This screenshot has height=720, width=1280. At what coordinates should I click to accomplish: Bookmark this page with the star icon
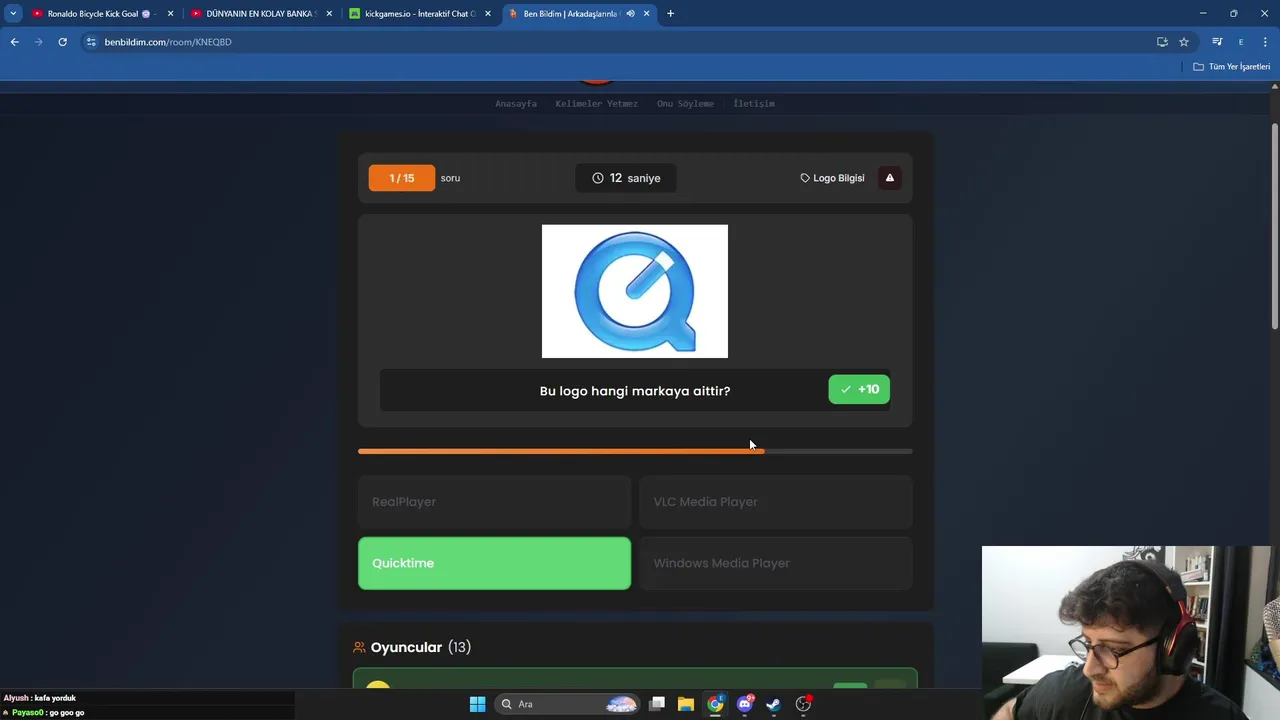coord(1184,42)
